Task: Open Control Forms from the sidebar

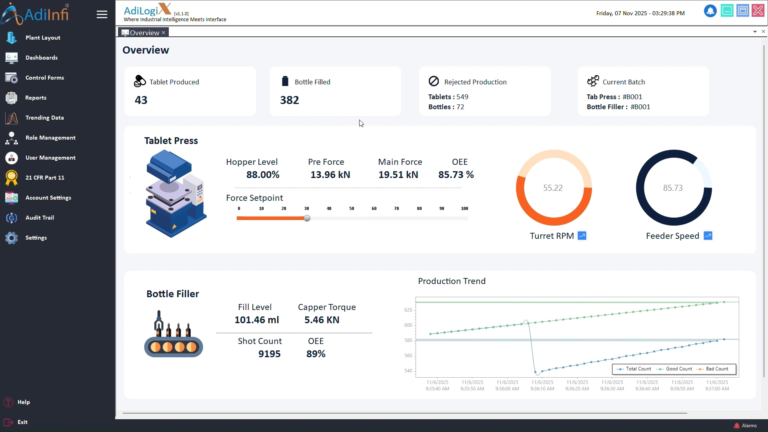Action: [x=44, y=78]
